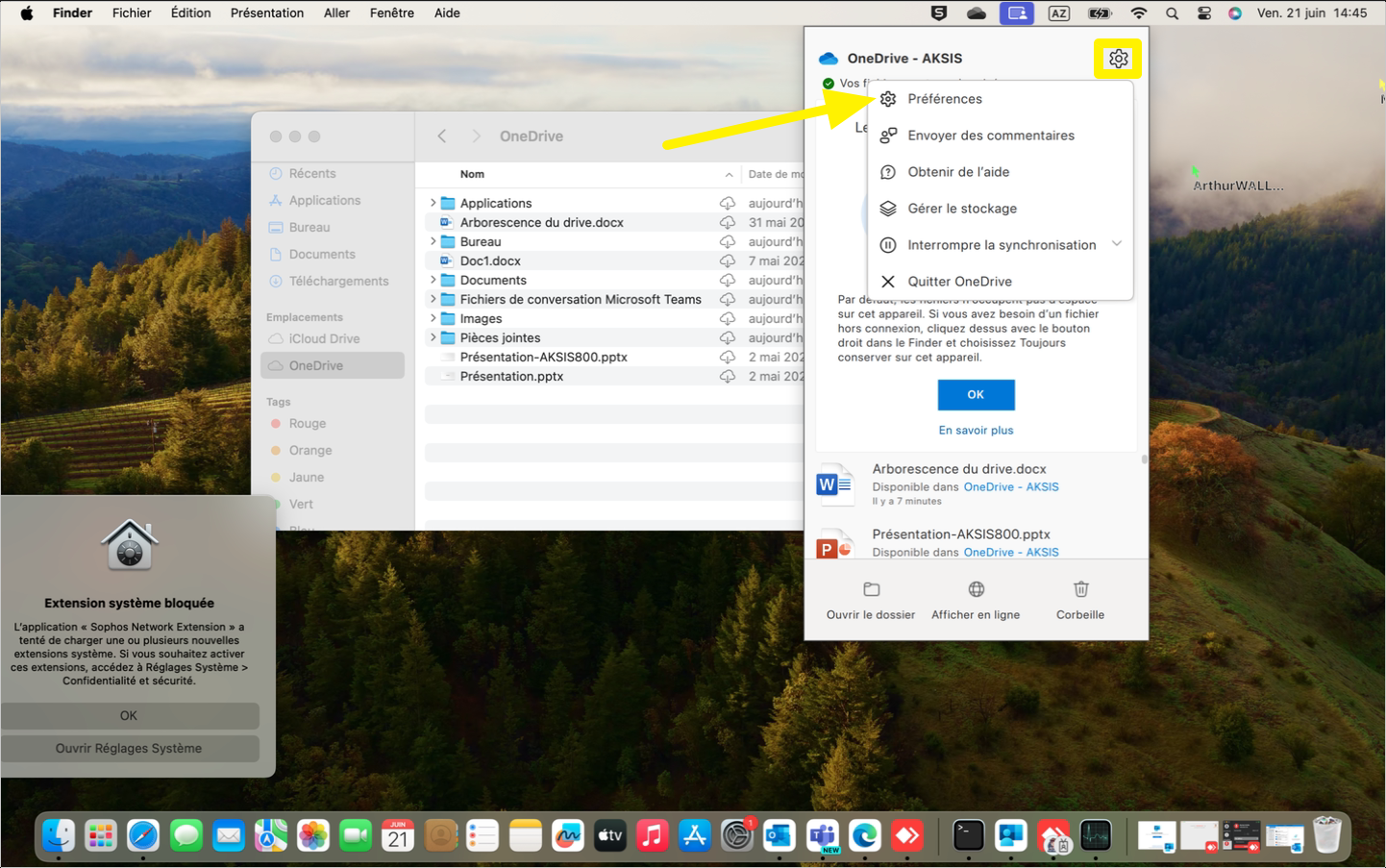This screenshot has width=1386, height=868.
Task: Open Launchpad from the Dock
Action: 101,835
